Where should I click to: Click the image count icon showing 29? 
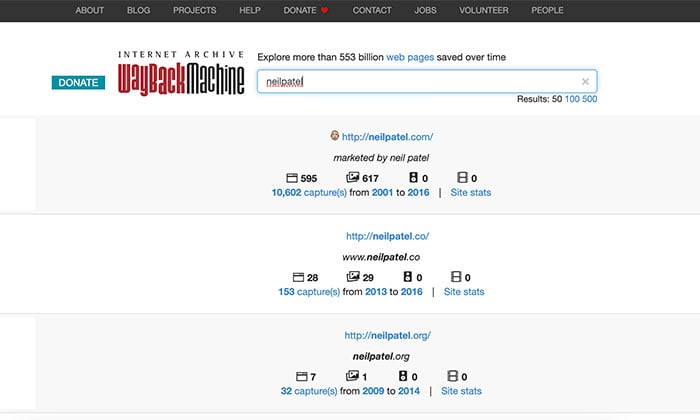coord(353,277)
